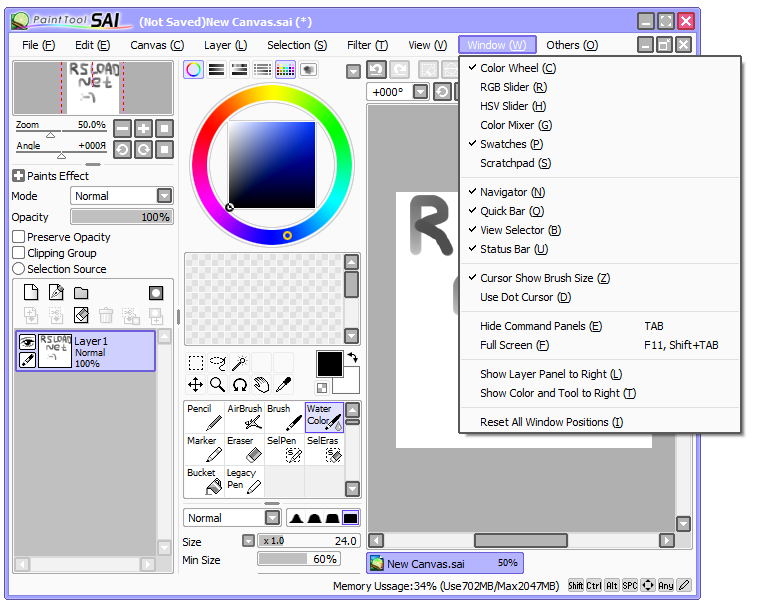Click the zoom out minus button
The height and width of the screenshot is (613, 768).
(122, 129)
